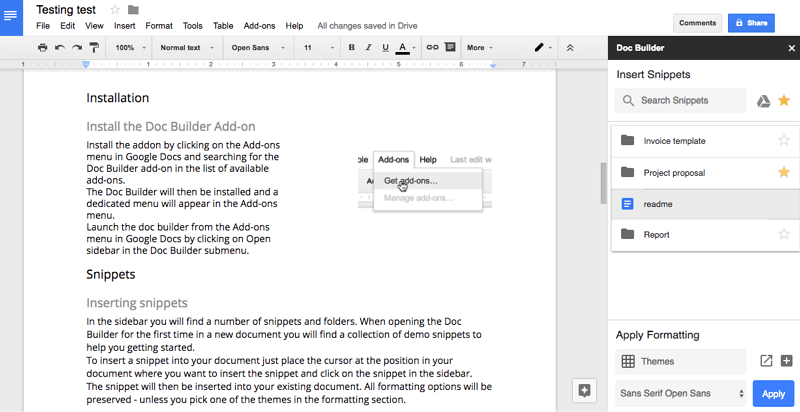This screenshot has height=412, width=800.
Task: Star the Report folder
Action: click(784, 234)
